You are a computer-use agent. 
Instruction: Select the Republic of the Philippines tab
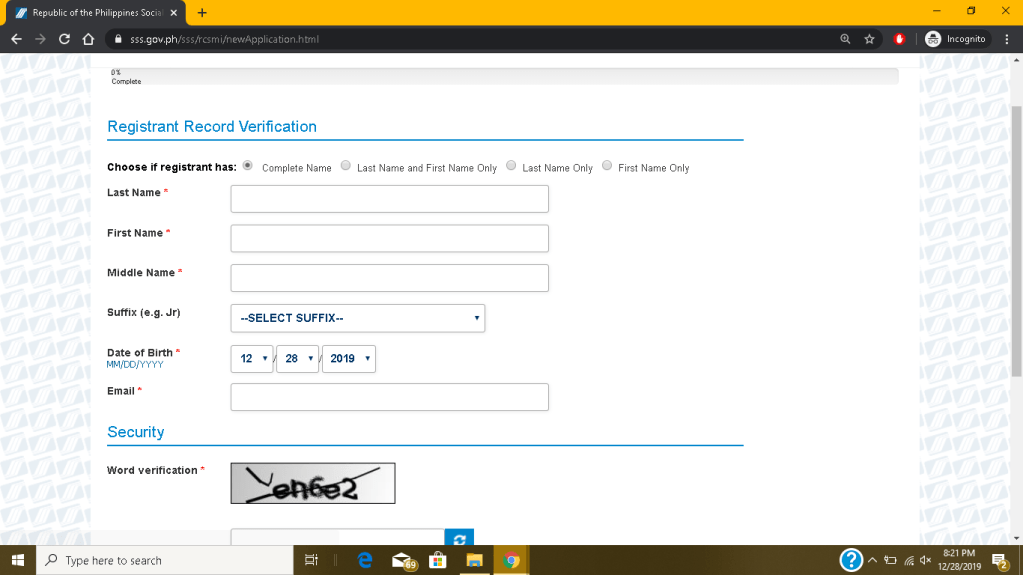coord(95,13)
